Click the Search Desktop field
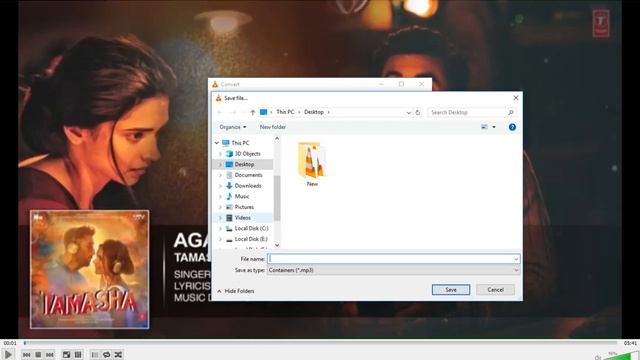Image resolution: width=640 pixels, height=360 pixels. tap(472, 112)
